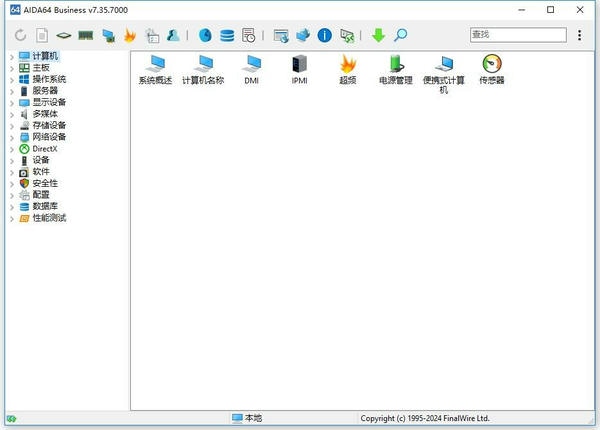Open the scheduled report clock toolbar icon
This screenshot has width=600, height=430.
coord(249,35)
